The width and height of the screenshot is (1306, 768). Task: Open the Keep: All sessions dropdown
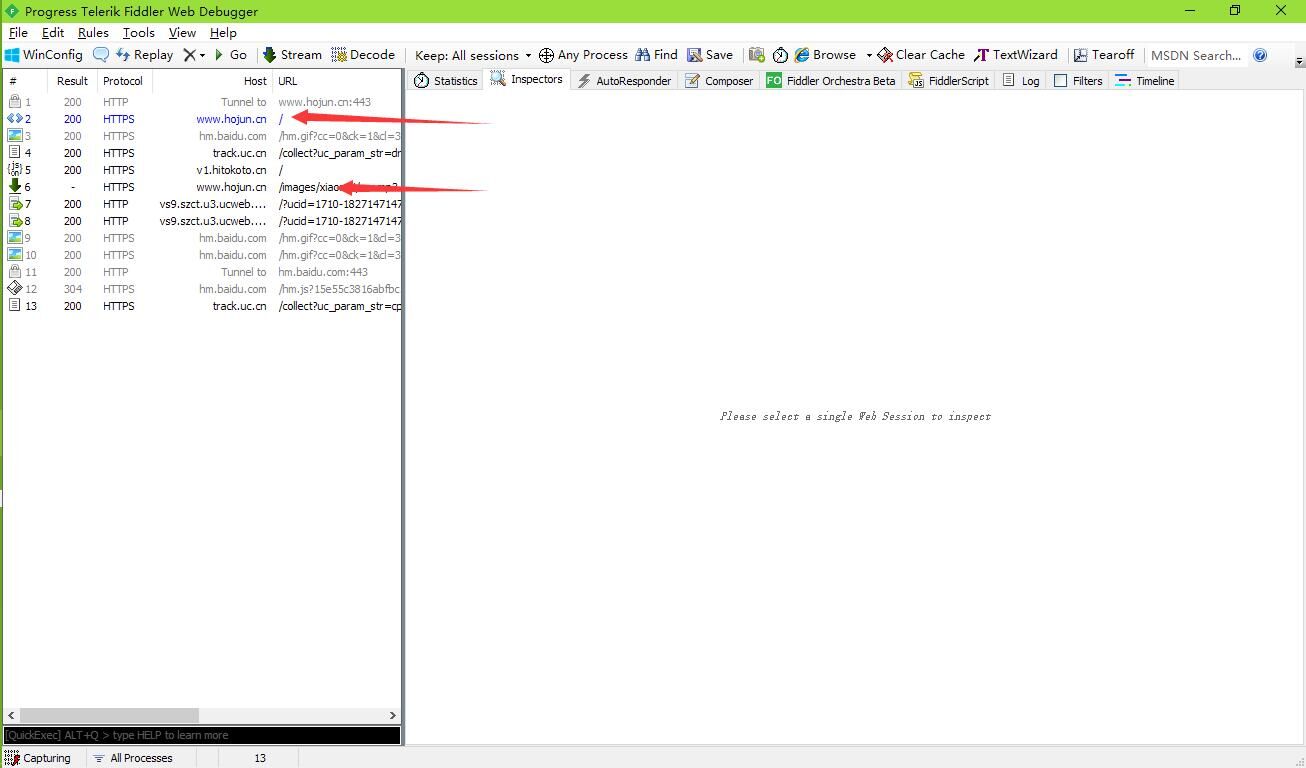point(473,55)
